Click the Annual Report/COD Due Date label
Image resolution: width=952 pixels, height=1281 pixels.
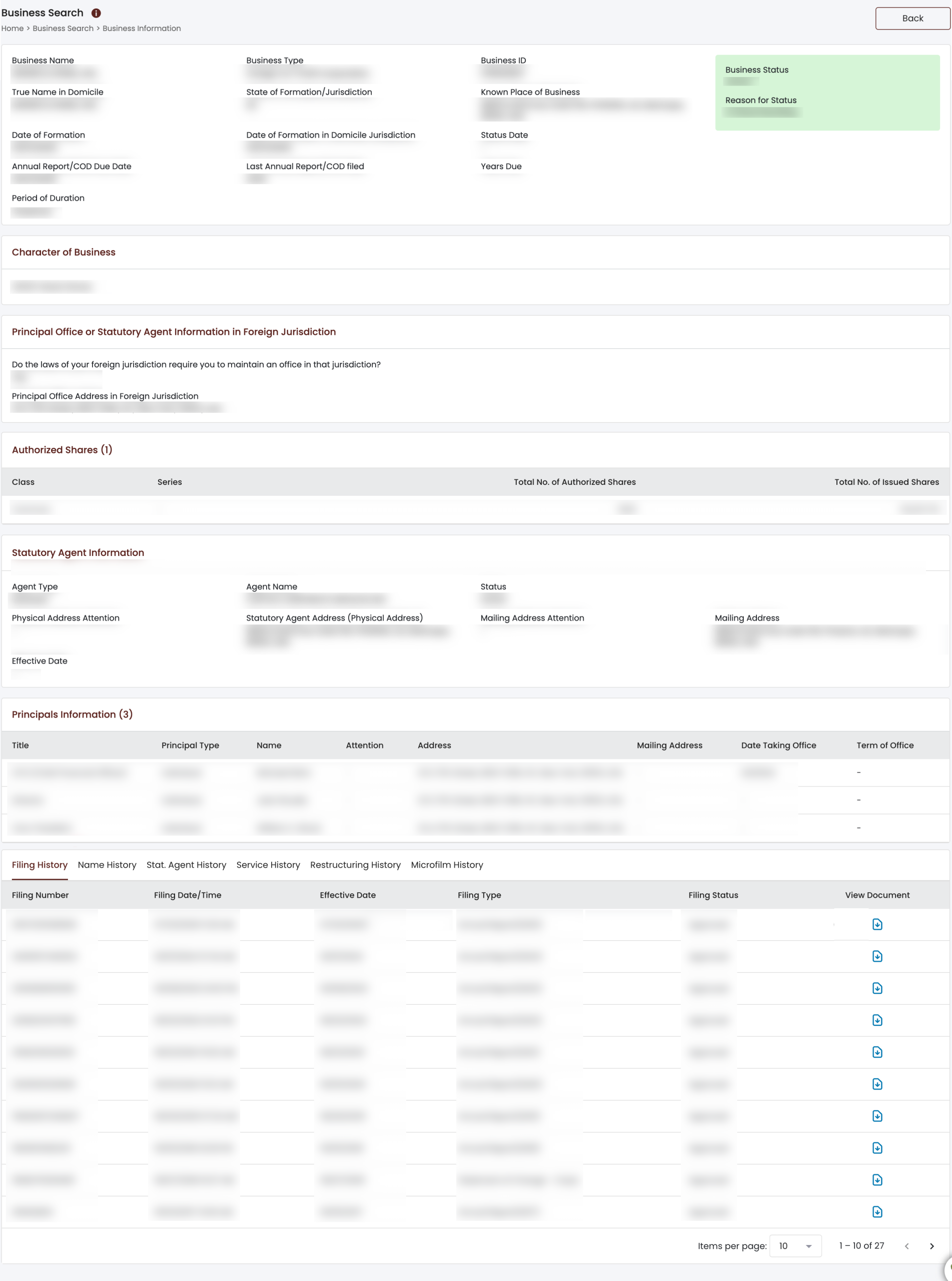(x=72, y=167)
